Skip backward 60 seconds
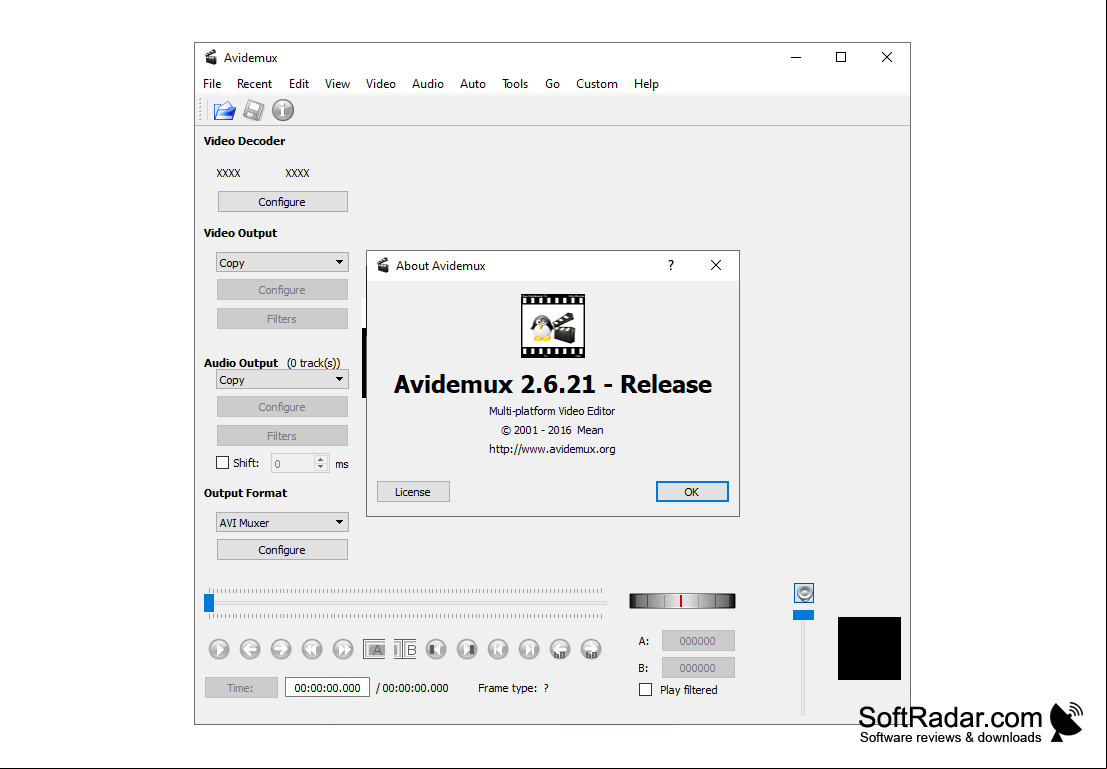The height and width of the screenshot is (769, 1107). coord(561,649)
